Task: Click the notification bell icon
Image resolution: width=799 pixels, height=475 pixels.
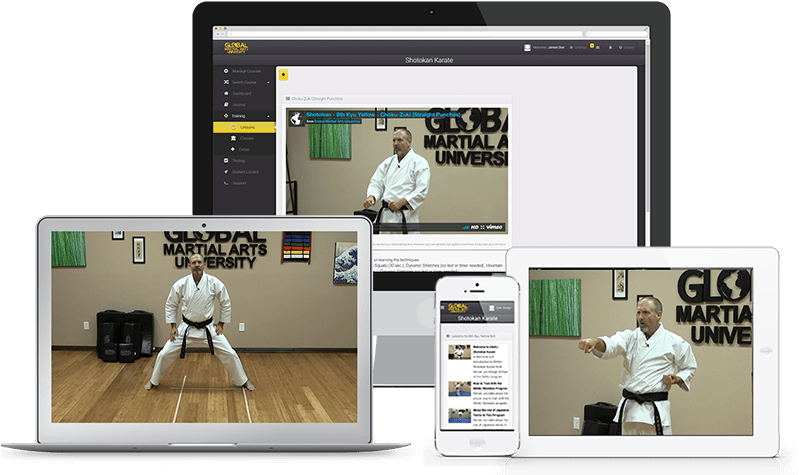Action: tap(610, 47)
